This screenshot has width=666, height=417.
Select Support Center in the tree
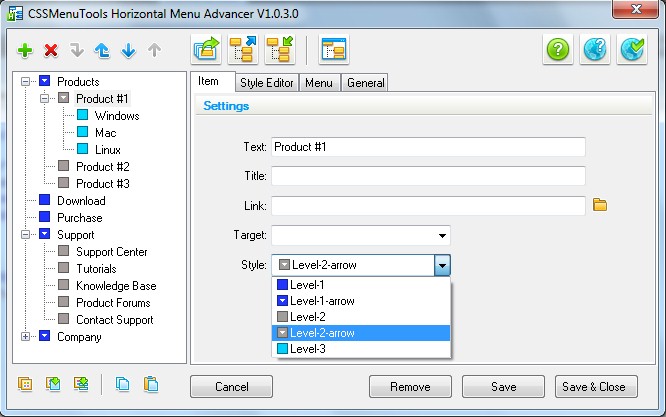[x=112, y=251]
